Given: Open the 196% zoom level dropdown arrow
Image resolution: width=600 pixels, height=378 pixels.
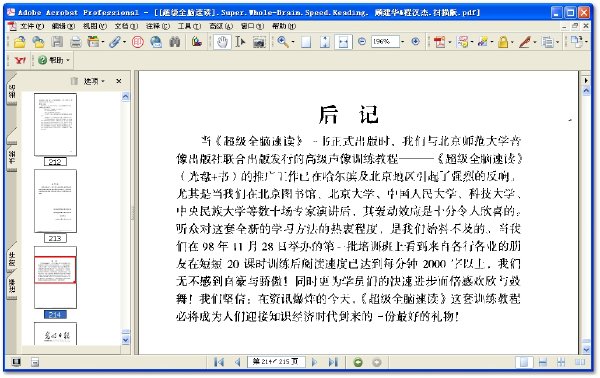Looking at the screenshot, I should (x=403, y=42).
